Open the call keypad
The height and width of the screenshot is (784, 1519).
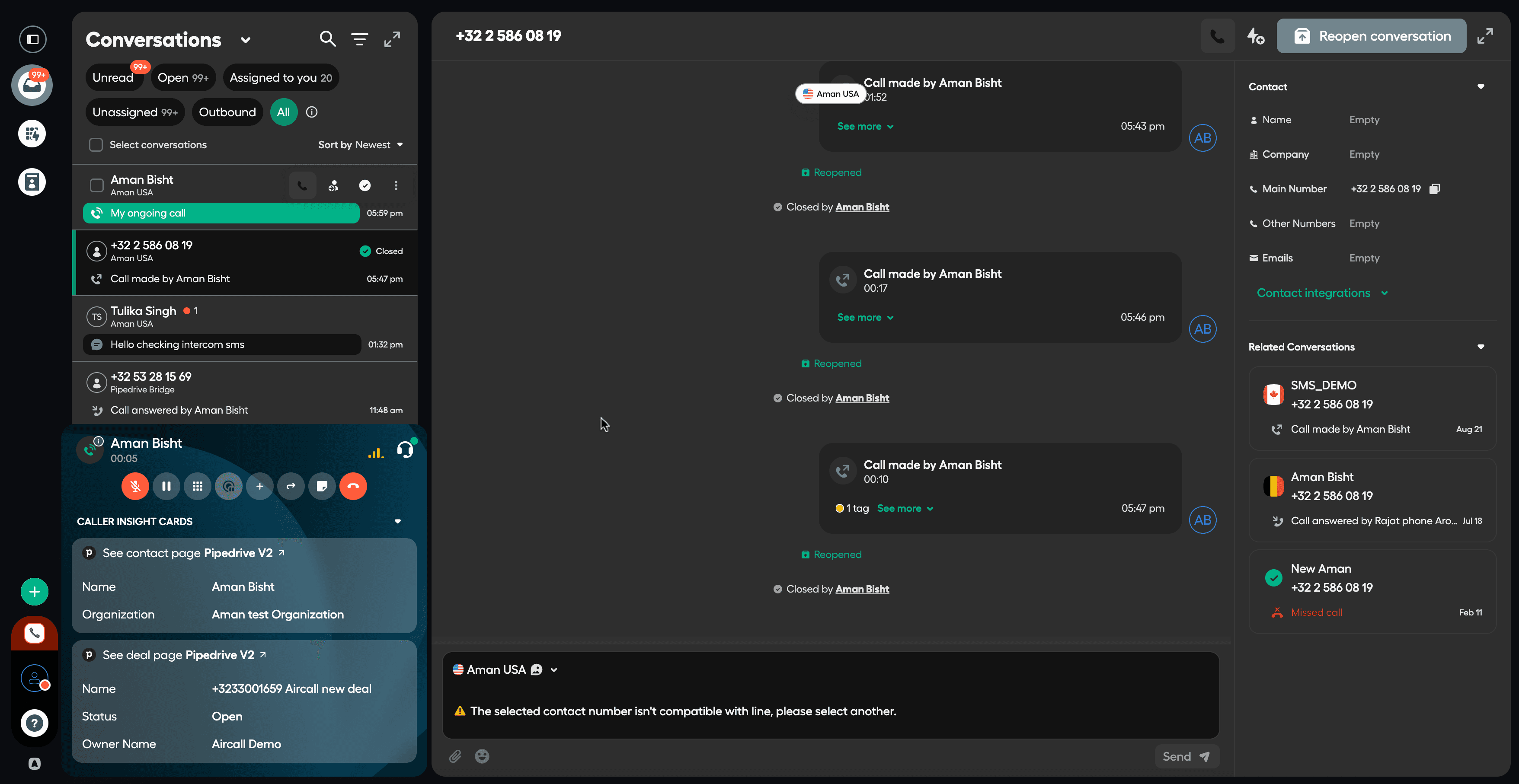pos(198,486)
